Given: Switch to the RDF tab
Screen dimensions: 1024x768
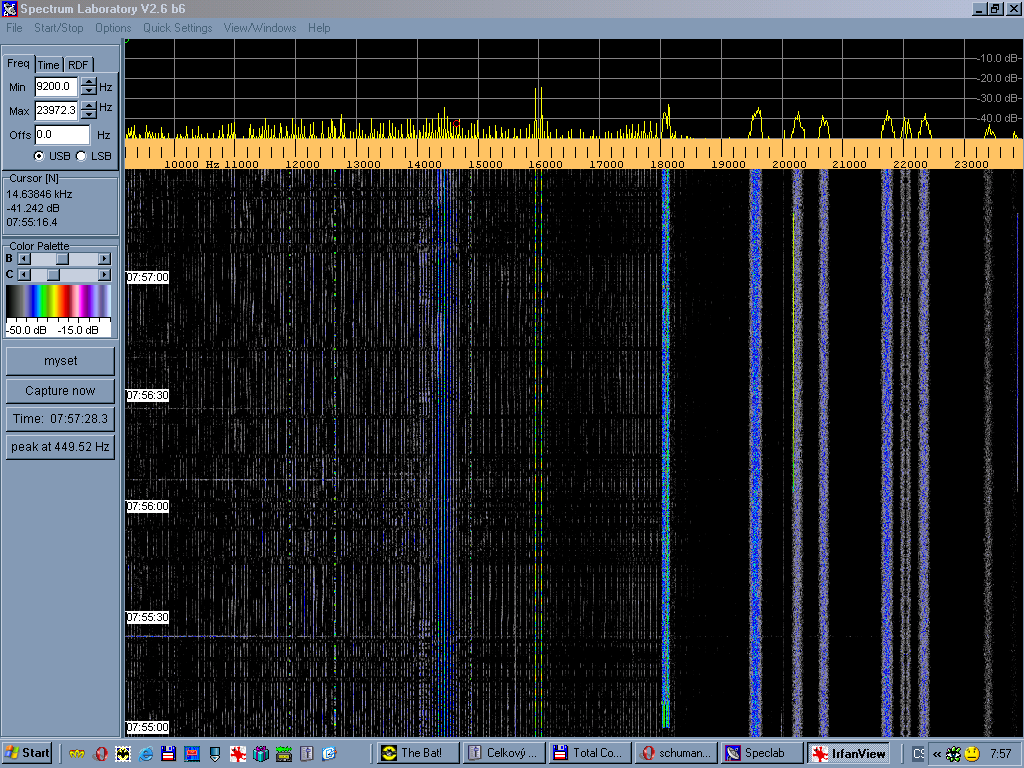Looking at the screenshot, I should 78,65.
